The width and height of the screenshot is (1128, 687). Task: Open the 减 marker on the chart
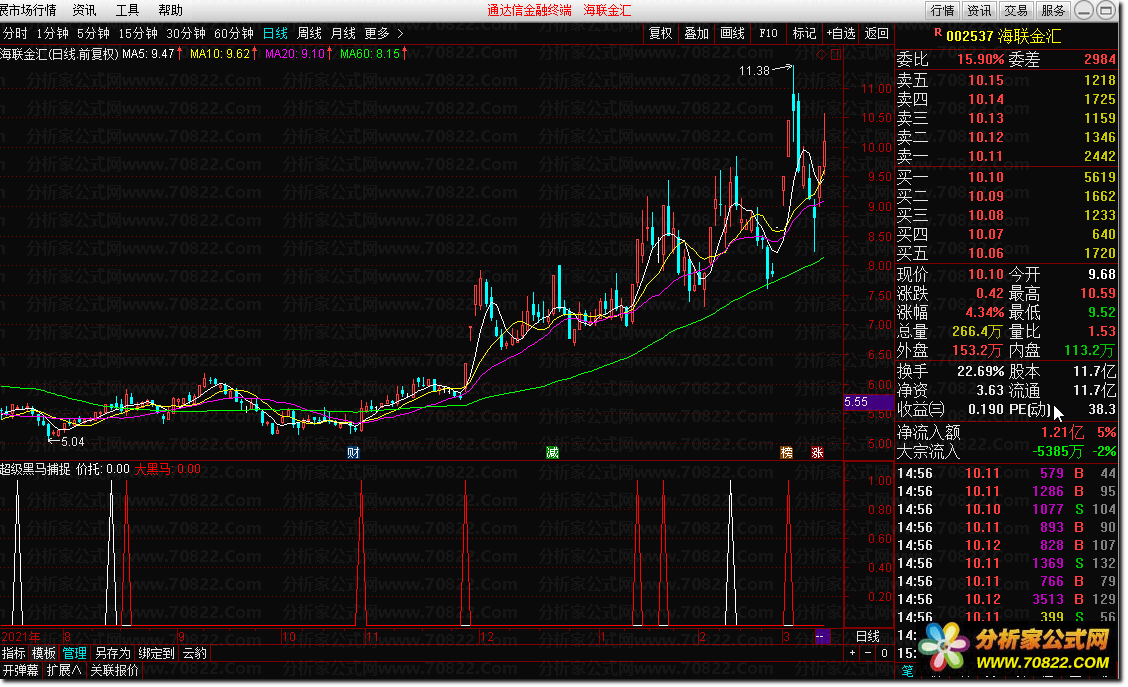click(552, 452)
